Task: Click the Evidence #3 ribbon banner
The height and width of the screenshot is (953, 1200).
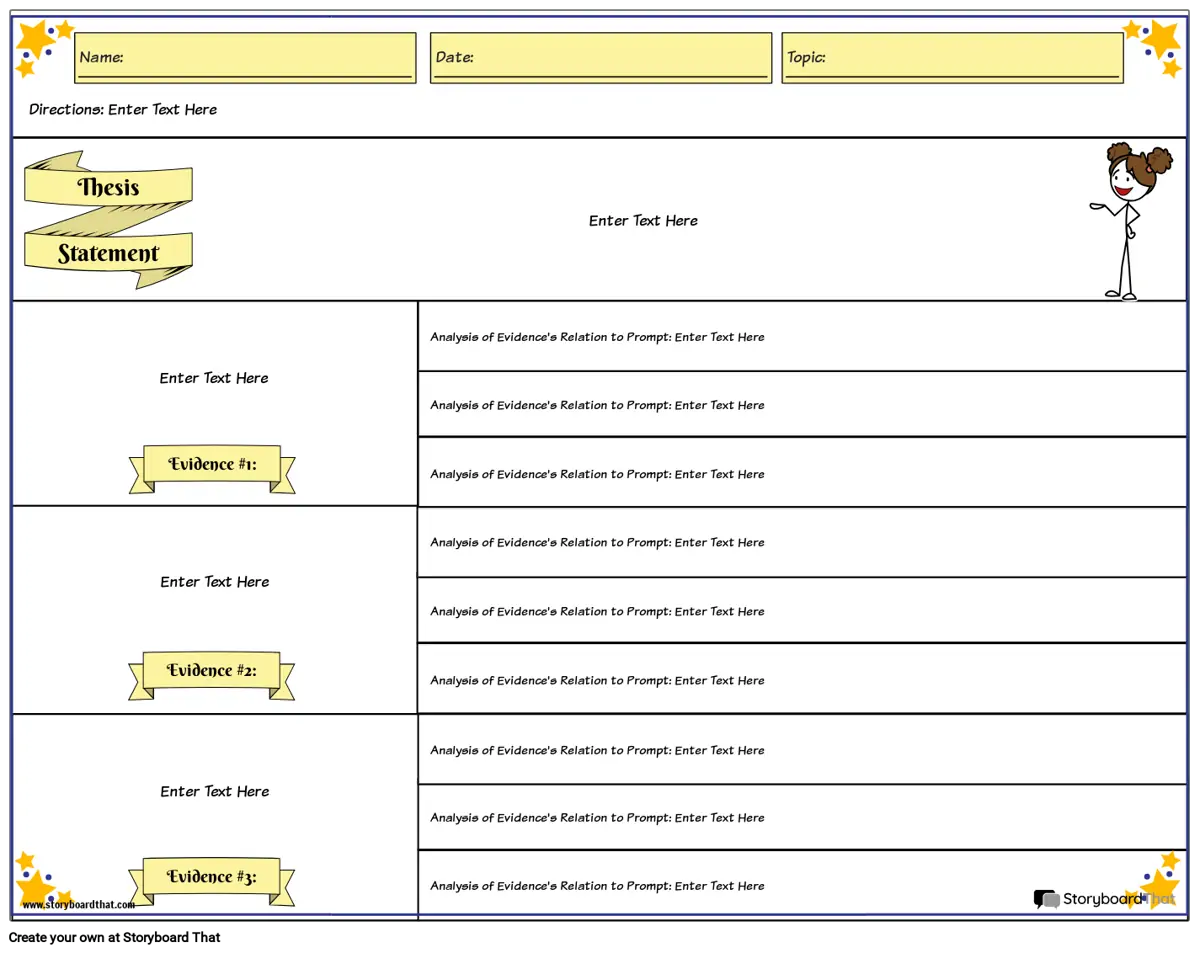Action: coord(212,877)
